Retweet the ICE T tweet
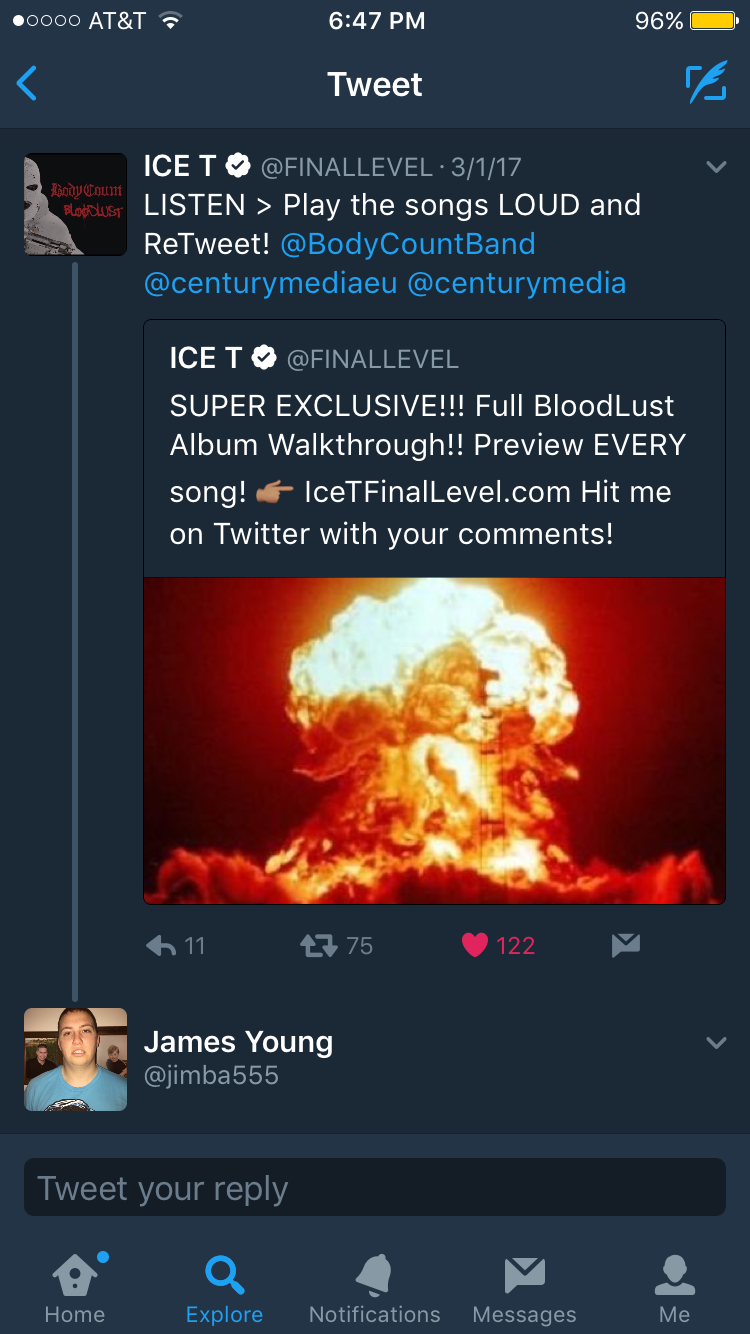 pos(320,945)
